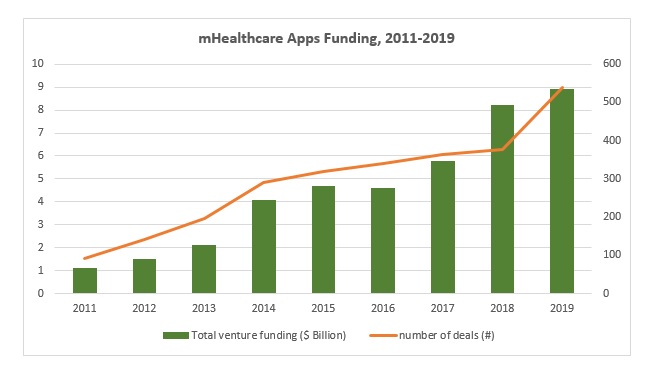Click left axis value 4
This screenshot has height=384, width=657.
pyautogui.click(x=41, y=202)
